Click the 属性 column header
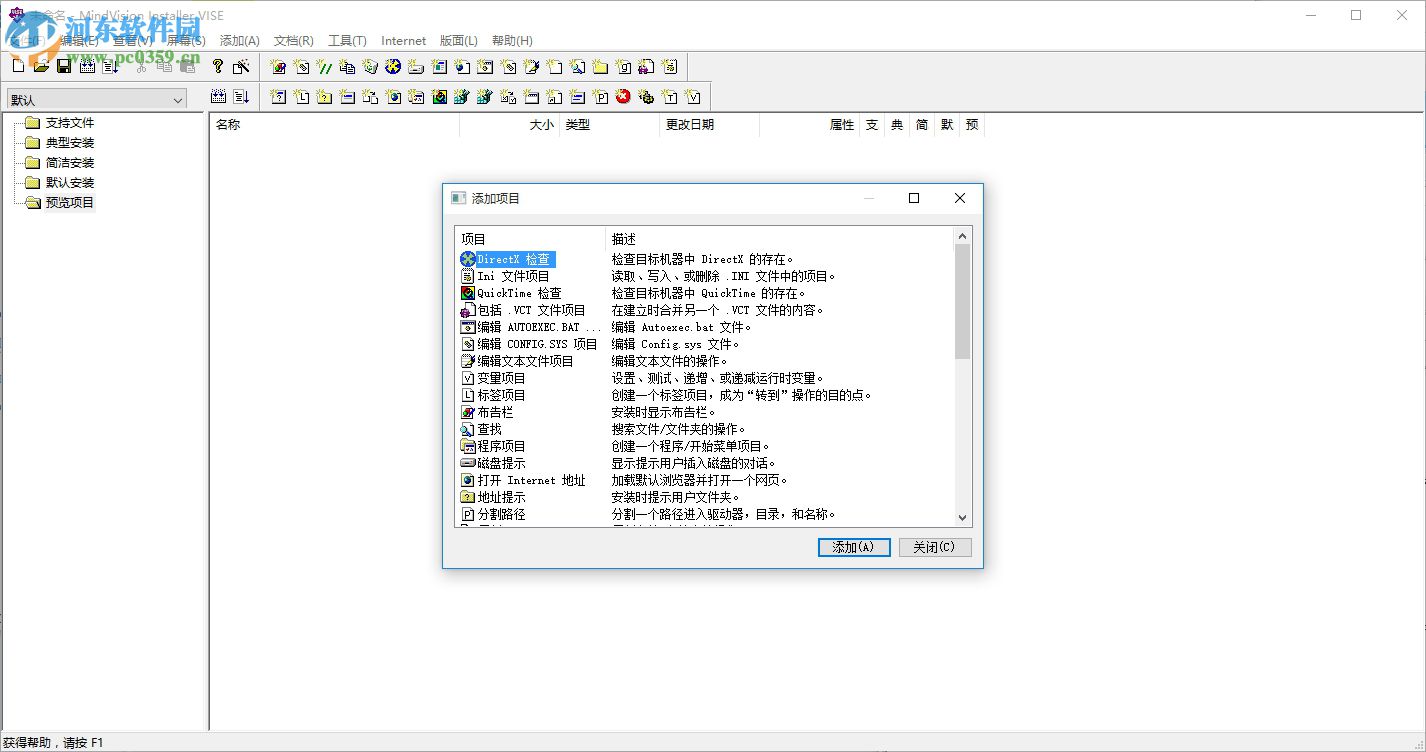Viewport: 1426px width, 752px height. click(810, 125)
